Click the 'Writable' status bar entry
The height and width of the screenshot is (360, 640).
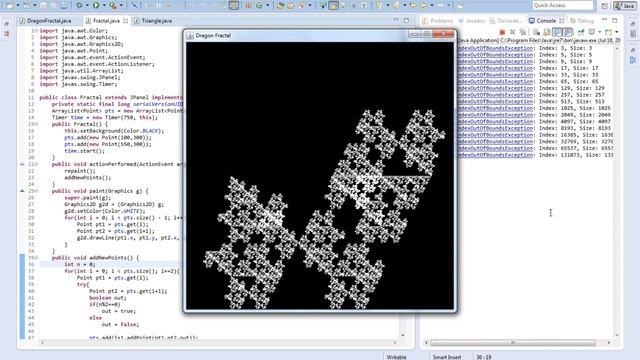point(396,357)
